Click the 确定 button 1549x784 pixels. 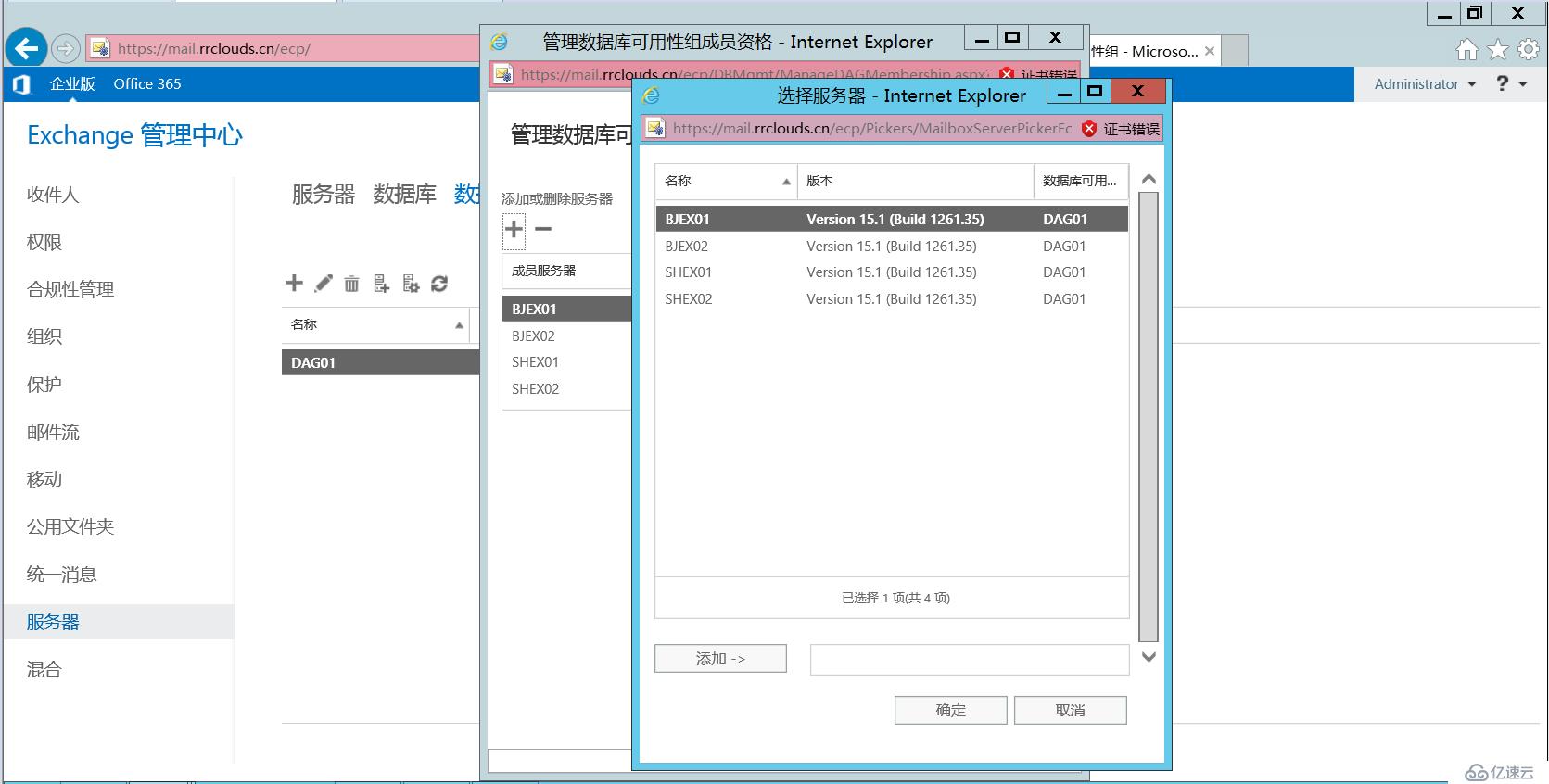click(x=950, y=711)
